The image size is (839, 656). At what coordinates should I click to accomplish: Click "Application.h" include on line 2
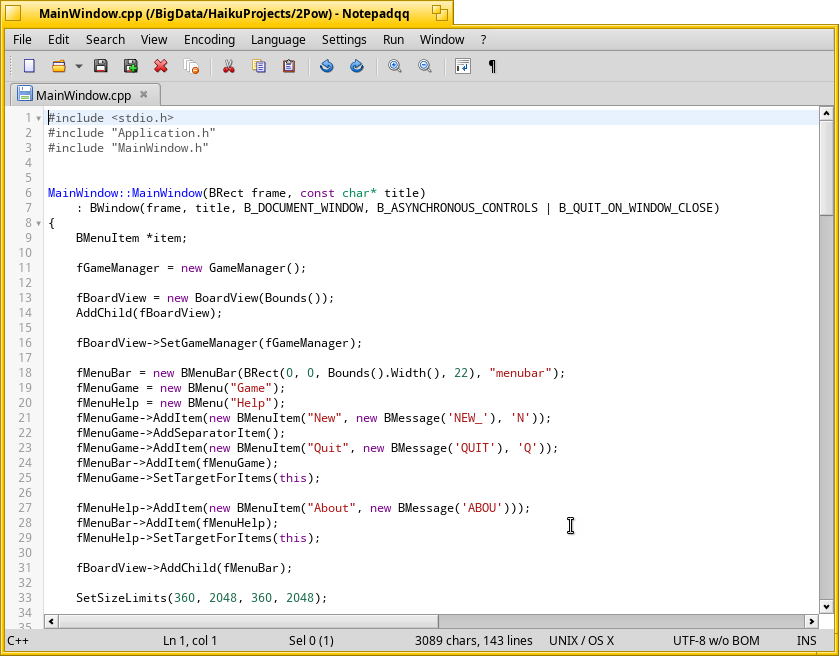coord(163,133)
